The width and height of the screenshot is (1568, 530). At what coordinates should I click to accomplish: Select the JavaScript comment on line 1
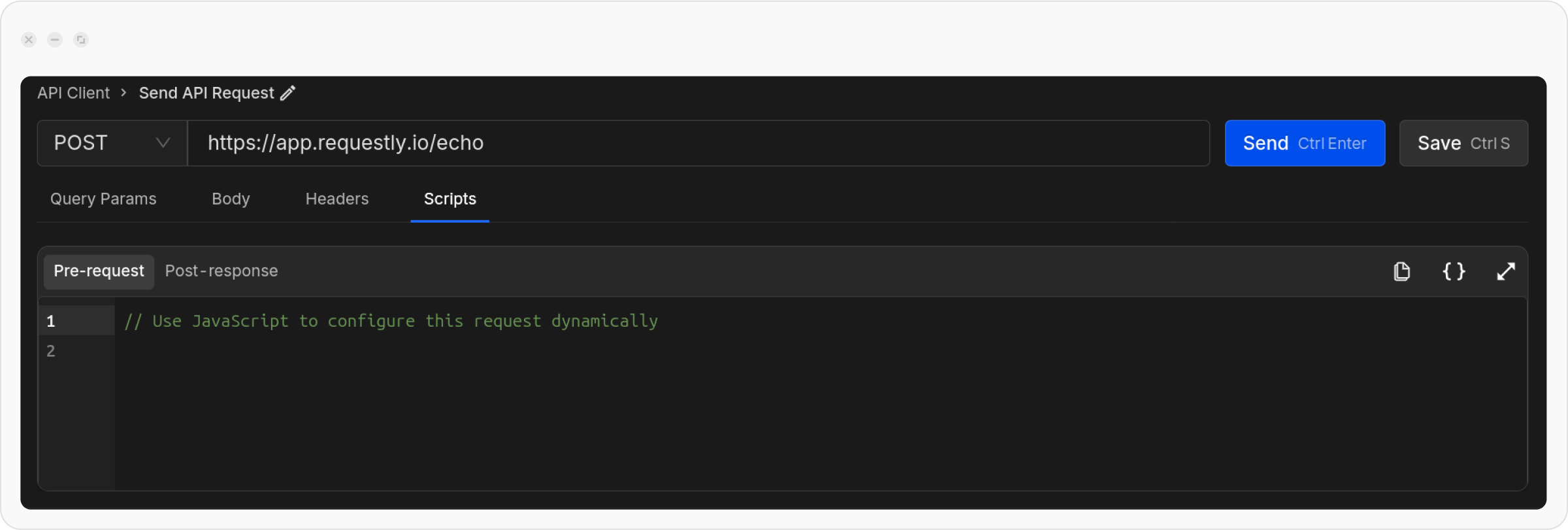[391, 321]
